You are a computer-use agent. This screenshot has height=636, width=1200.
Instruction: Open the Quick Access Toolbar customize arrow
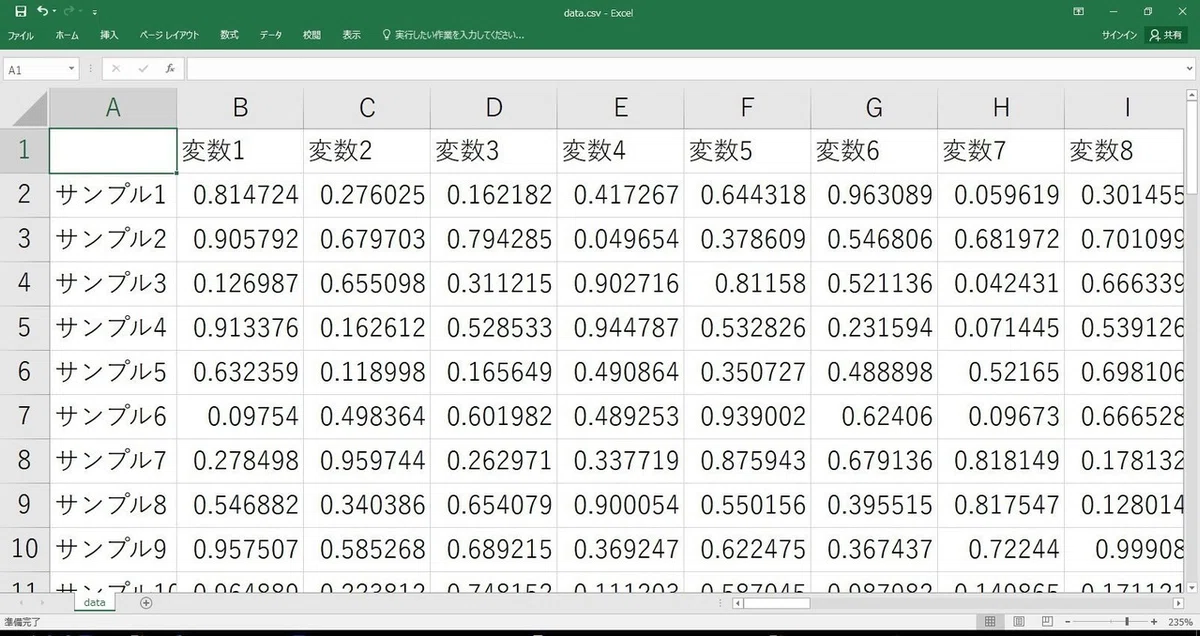click(x=94, y=12)
